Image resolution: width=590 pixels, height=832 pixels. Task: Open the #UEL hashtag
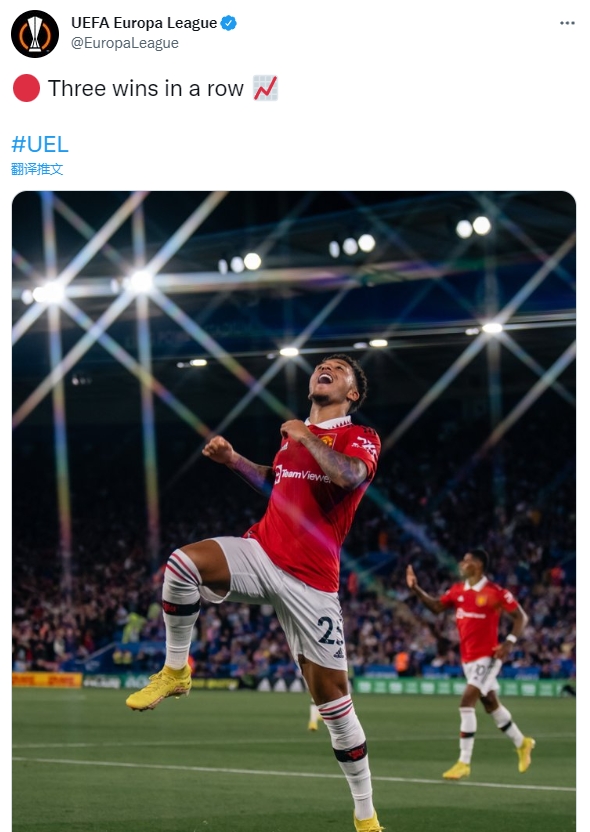(x=40, y=144)
